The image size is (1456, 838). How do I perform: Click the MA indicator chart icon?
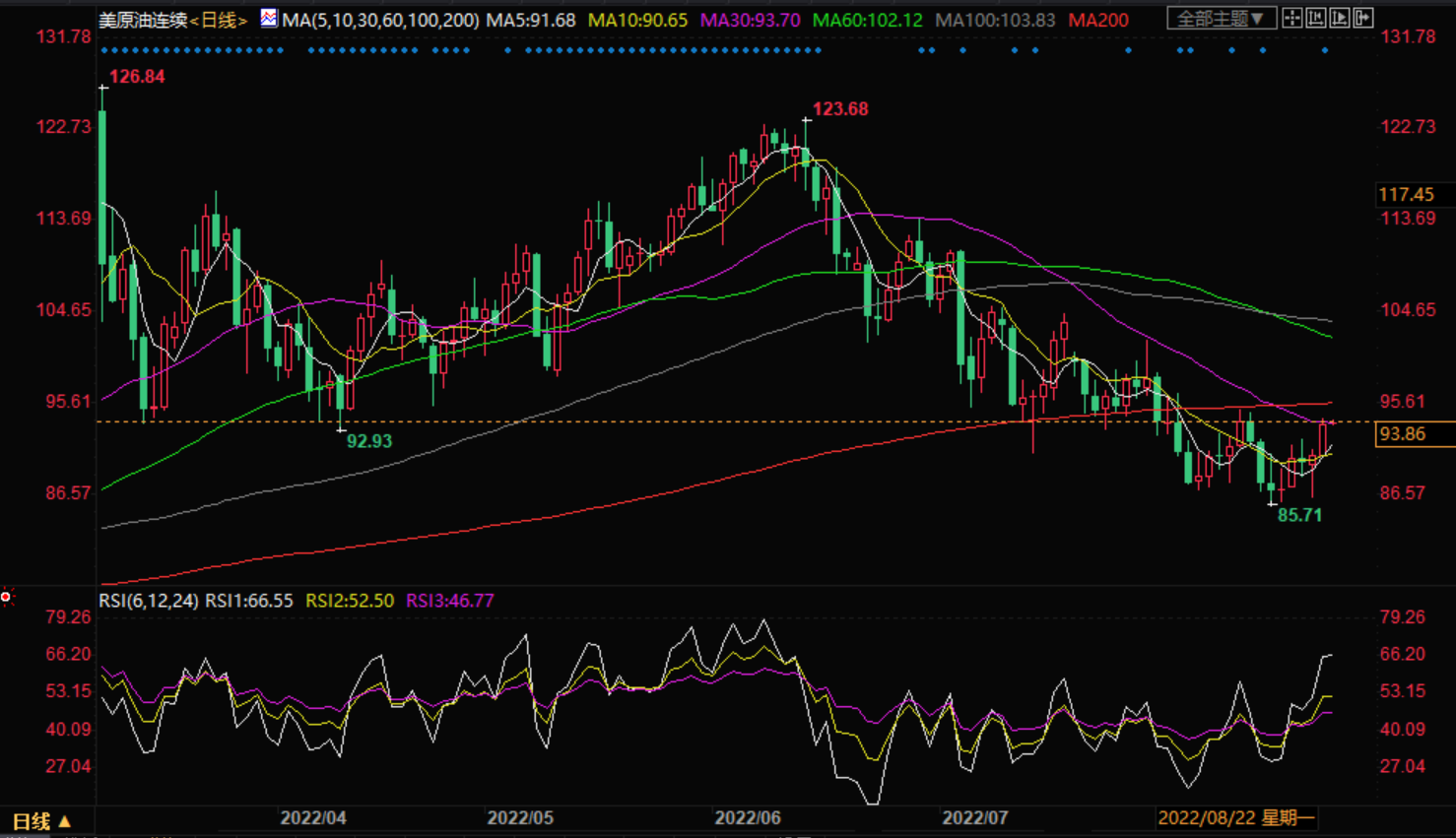pos(269,19)
